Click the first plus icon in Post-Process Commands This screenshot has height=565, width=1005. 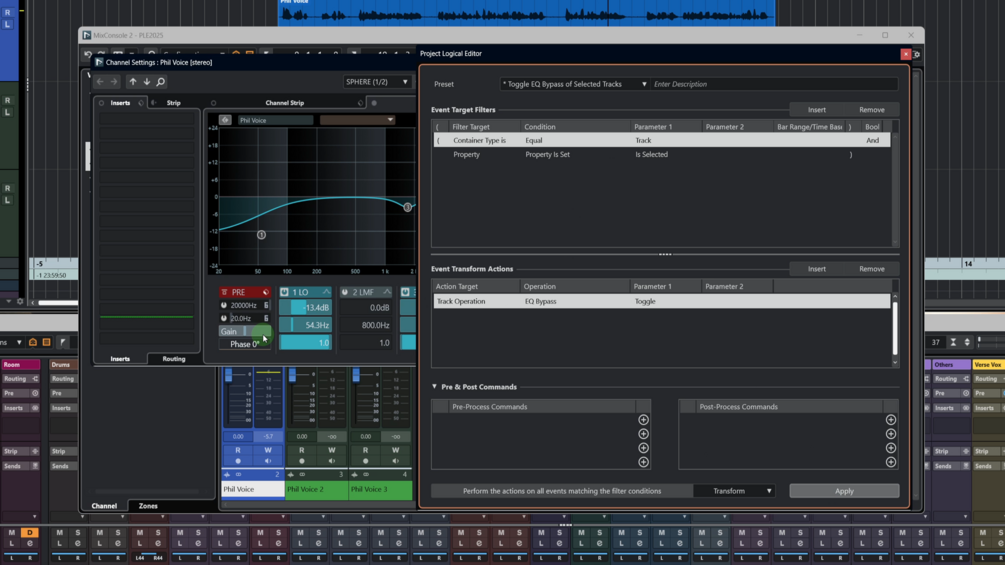pyautogui.click(x=891, y=420)
